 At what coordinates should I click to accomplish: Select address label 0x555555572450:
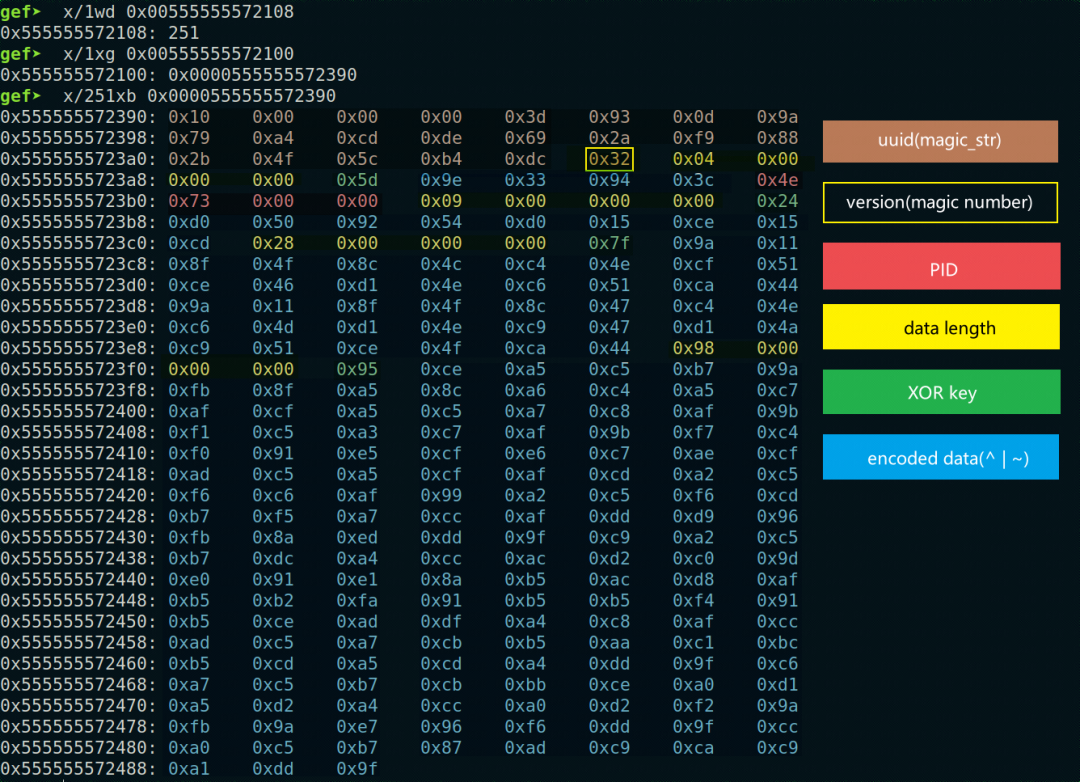pyautogui.click(x=79, y=621)
